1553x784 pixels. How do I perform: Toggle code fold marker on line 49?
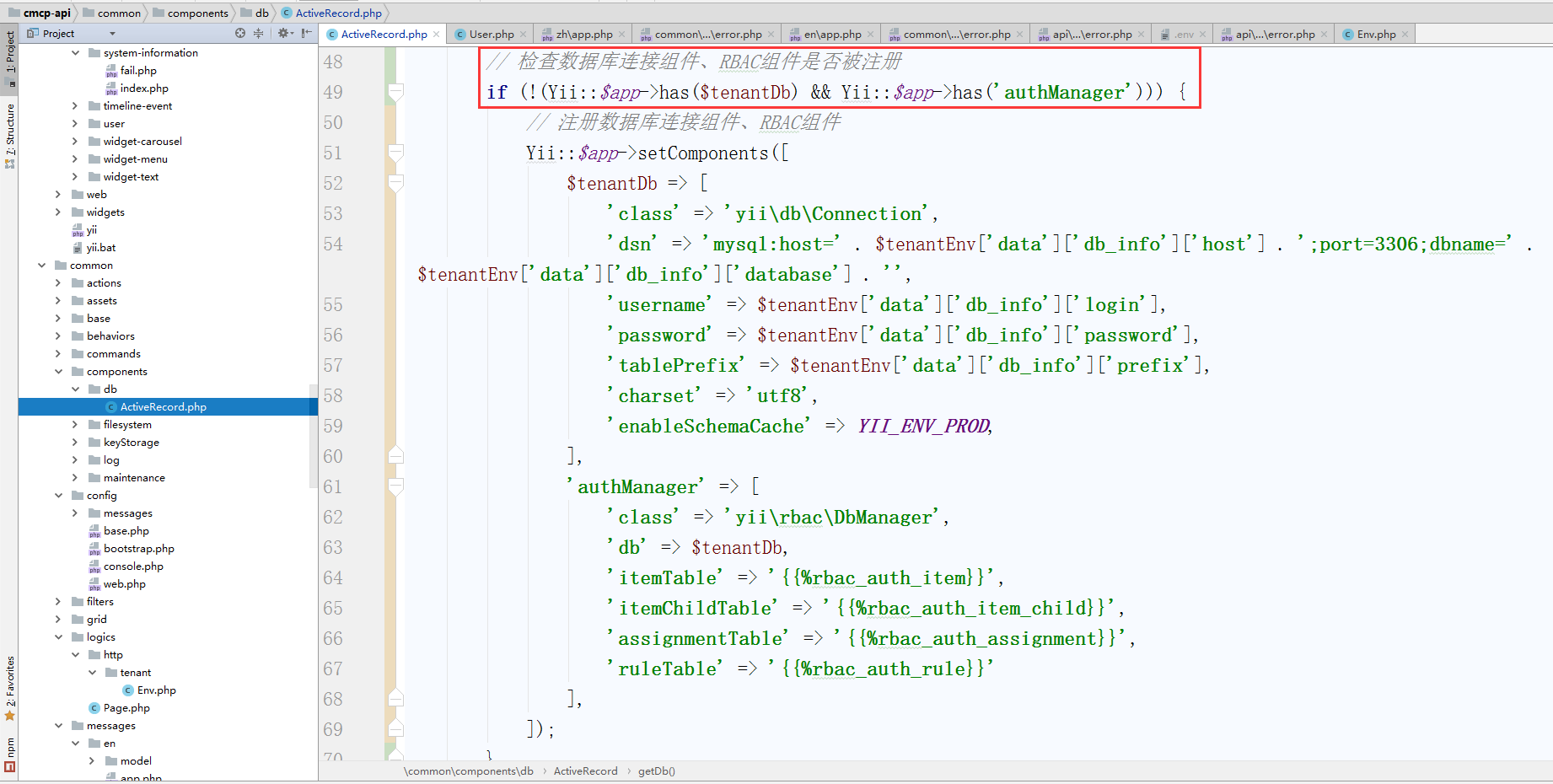(395, 92)
